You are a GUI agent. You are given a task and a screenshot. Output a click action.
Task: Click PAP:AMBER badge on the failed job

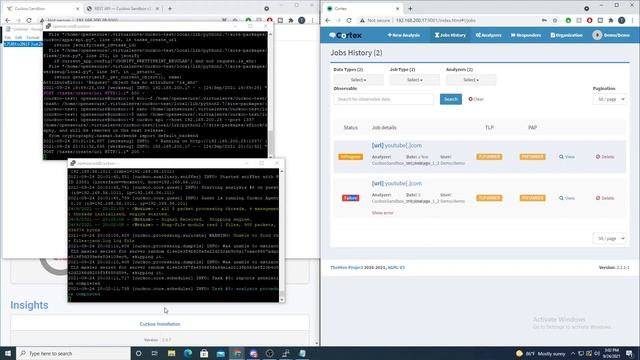click(x=532, y=198)
